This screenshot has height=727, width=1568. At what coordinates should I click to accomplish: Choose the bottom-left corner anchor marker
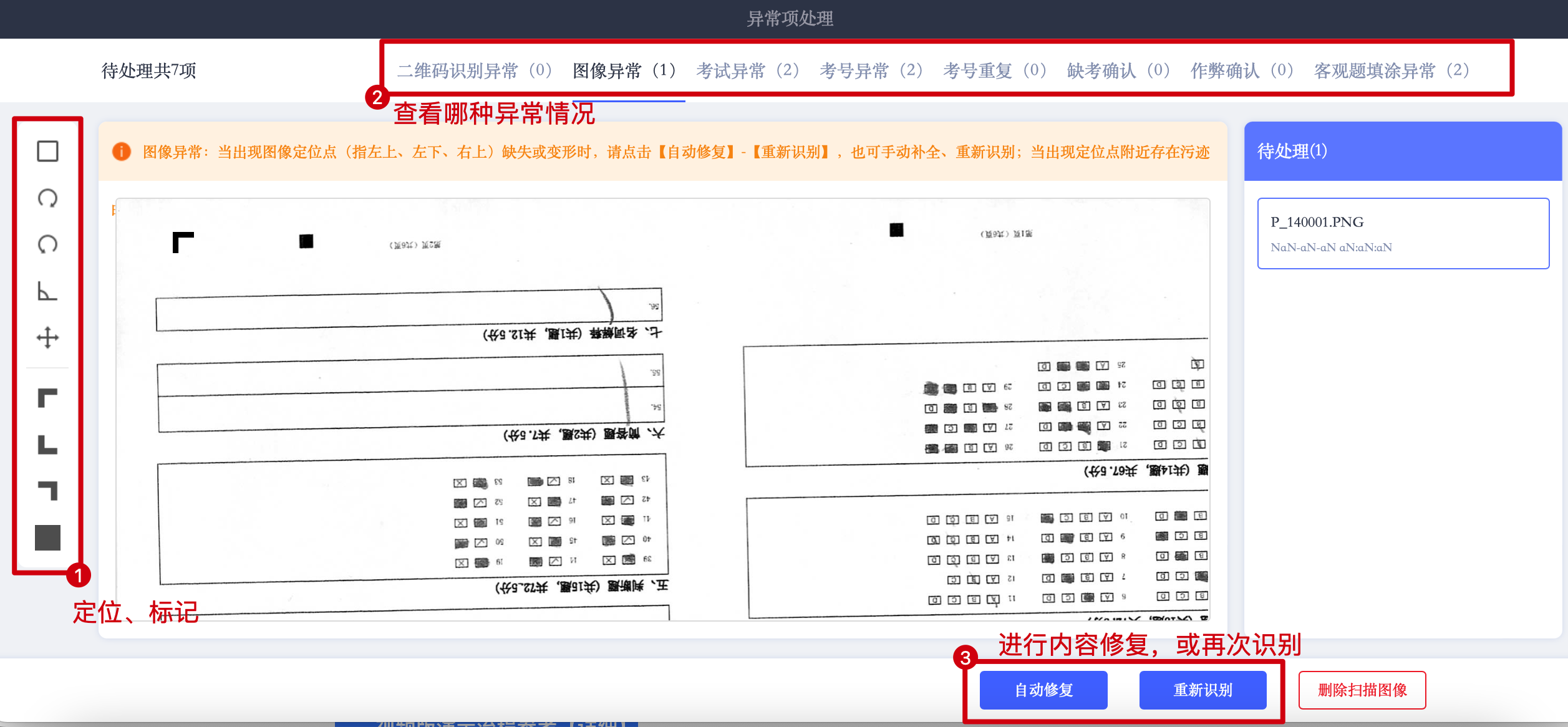[x=47, y=445]
